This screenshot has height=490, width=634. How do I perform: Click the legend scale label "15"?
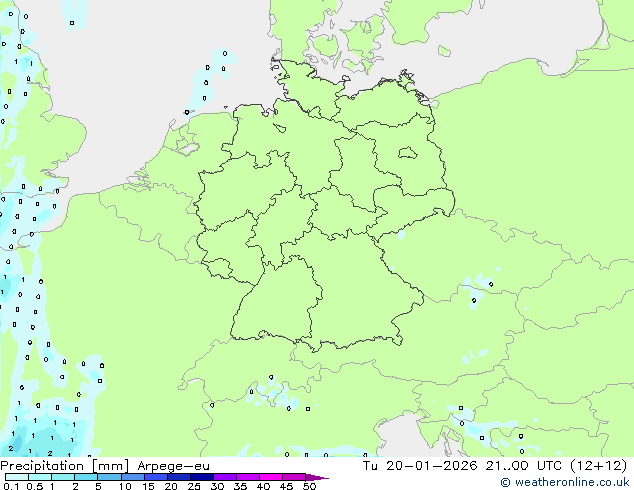[148, 486]
